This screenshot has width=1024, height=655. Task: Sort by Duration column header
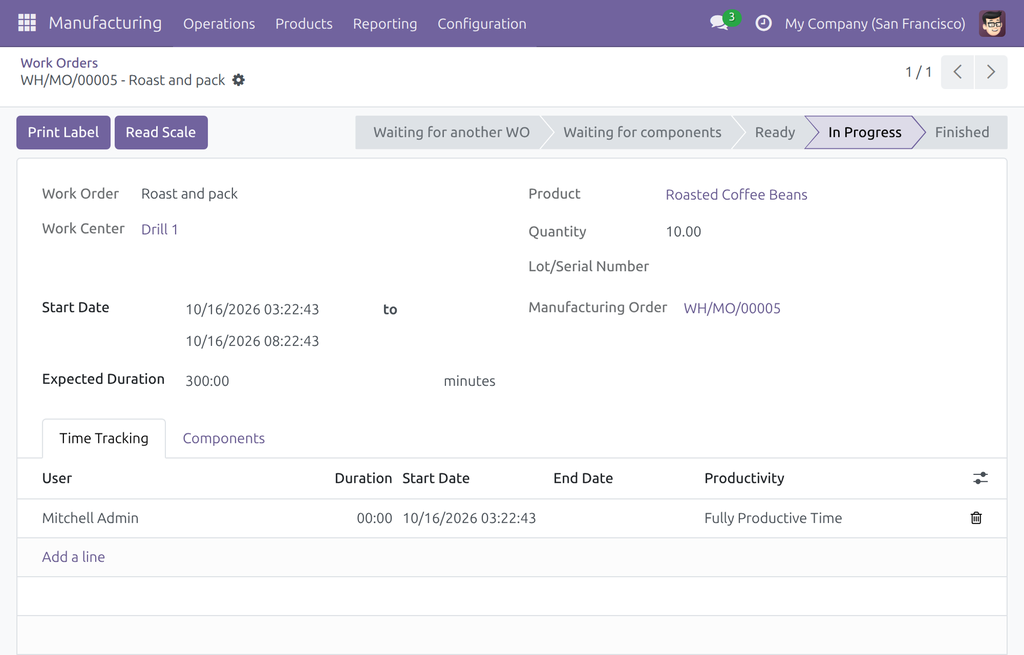point(363,478)
